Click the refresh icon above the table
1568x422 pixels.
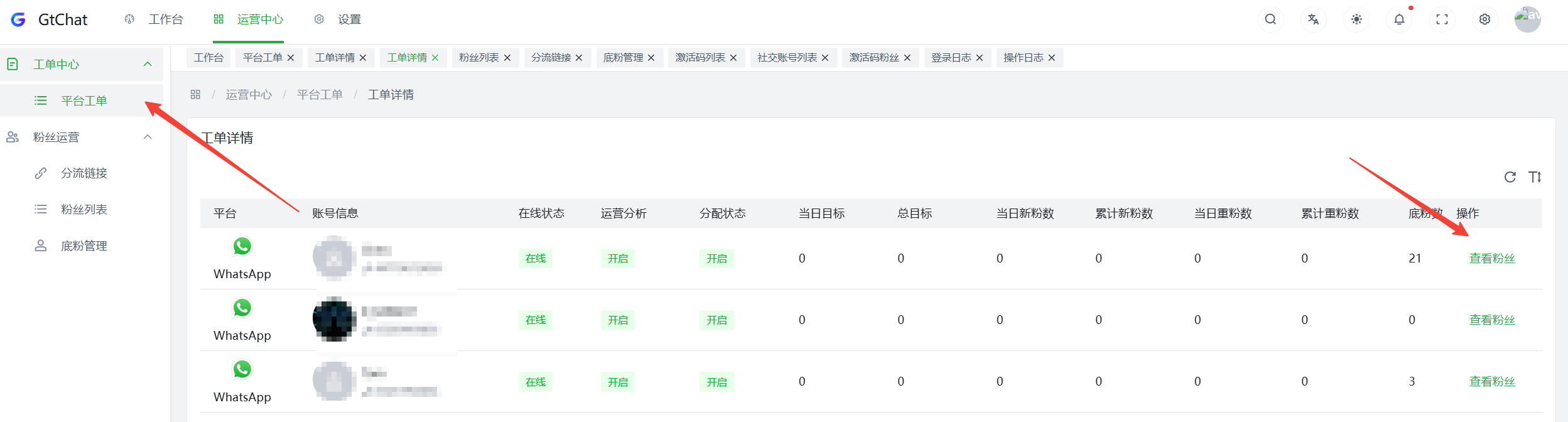pos(1510,177)
